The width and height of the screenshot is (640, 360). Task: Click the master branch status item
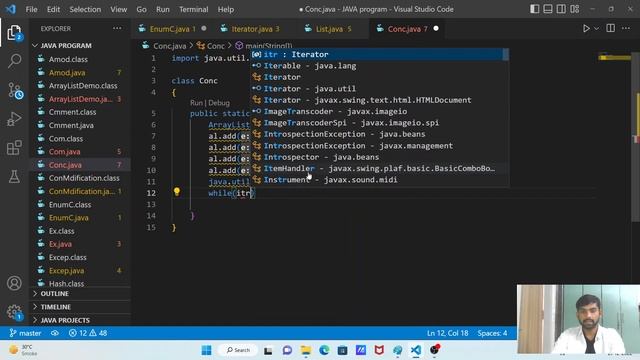(25, 333)
